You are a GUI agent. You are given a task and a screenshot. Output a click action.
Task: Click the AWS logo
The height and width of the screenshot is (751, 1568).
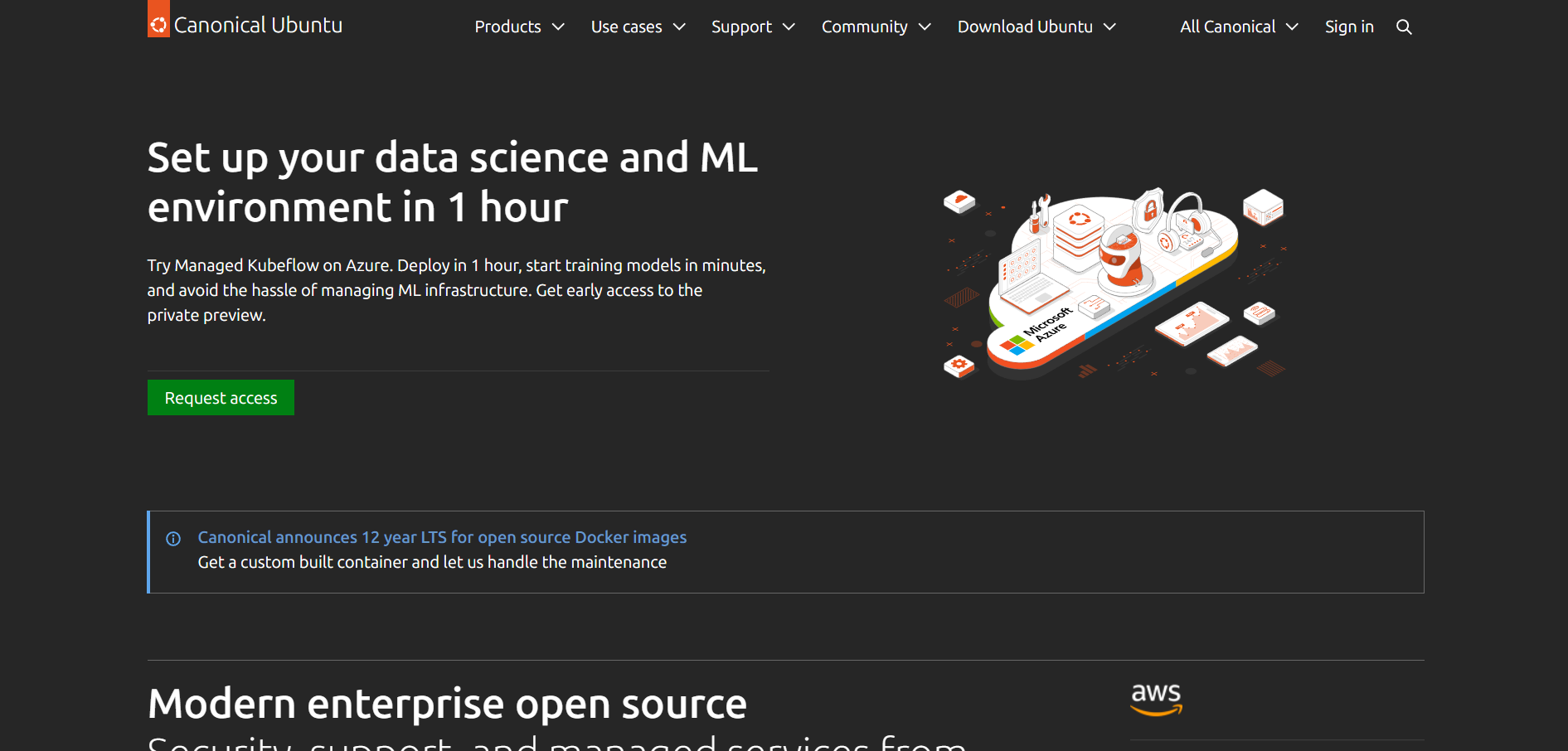[x=1156, y=699]
